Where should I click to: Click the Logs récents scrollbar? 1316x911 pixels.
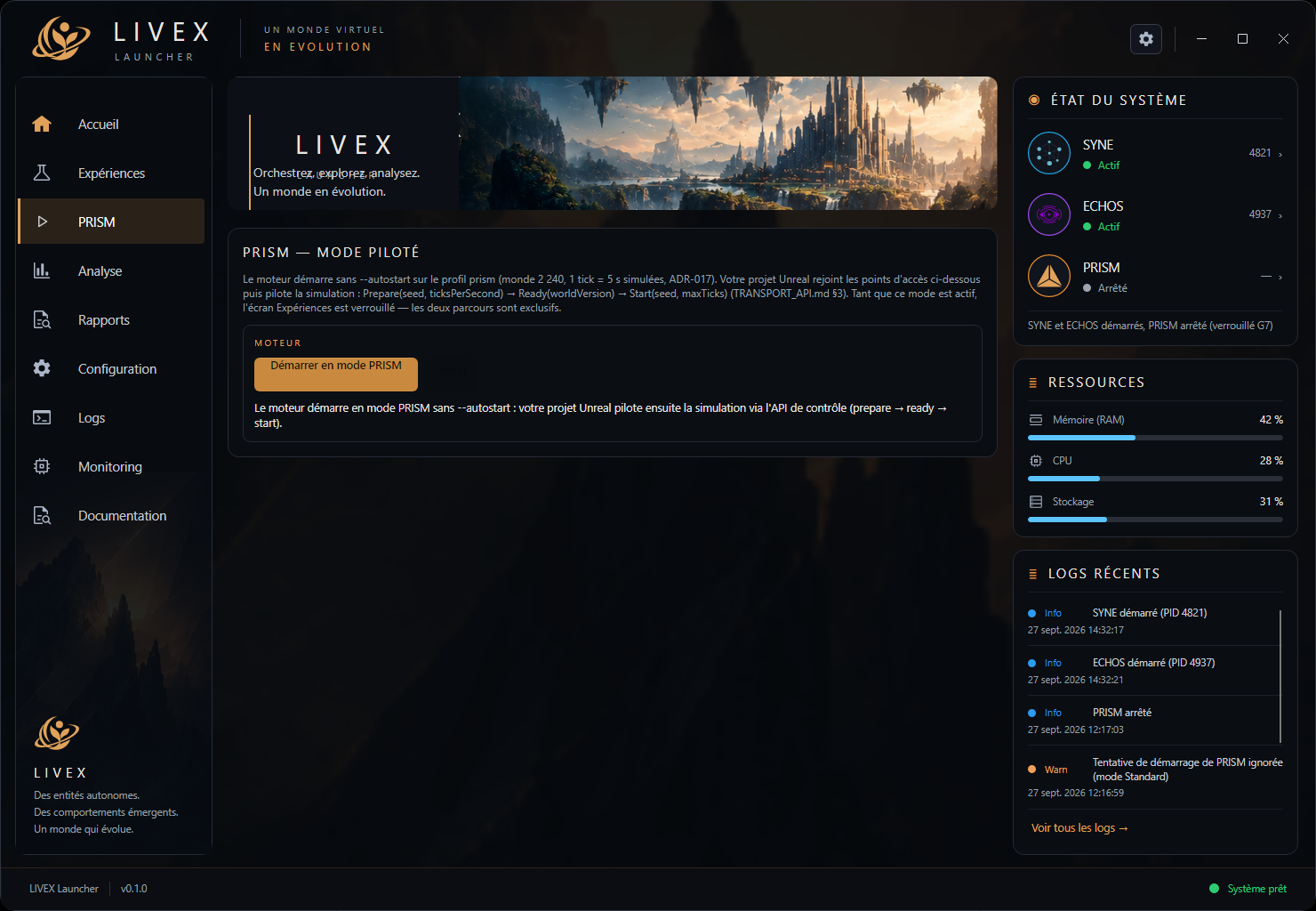1280,676
